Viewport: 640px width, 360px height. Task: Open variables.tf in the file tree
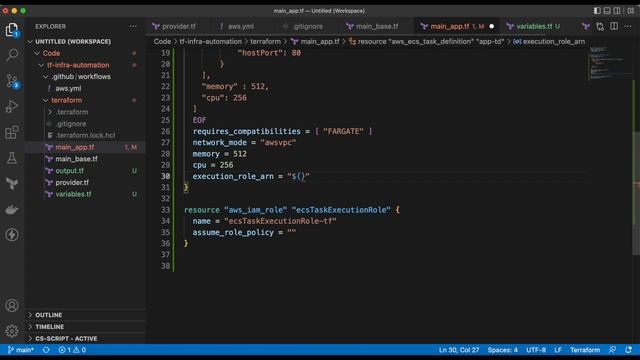(x=73, y=194)
